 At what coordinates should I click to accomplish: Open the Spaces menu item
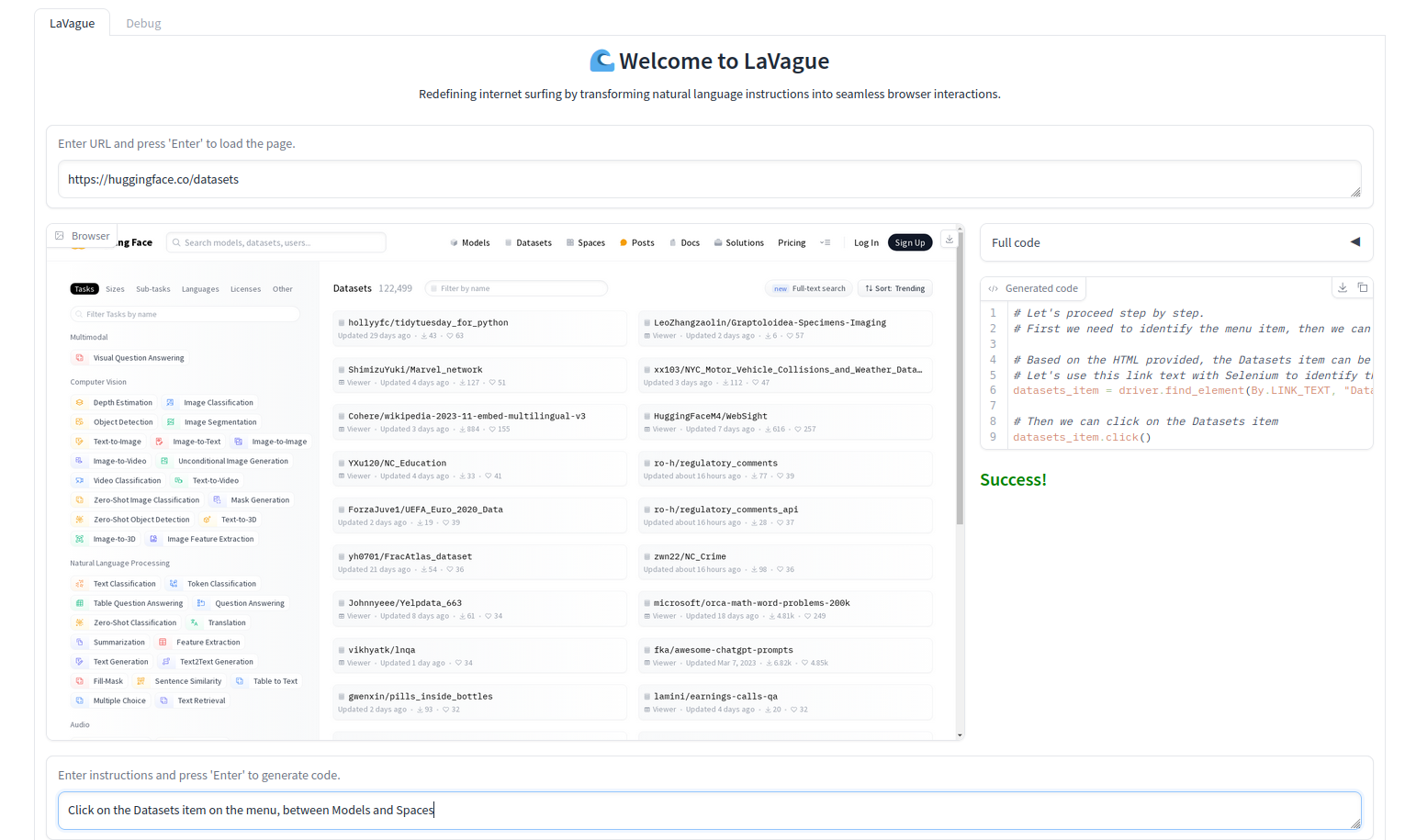point(586,243)
